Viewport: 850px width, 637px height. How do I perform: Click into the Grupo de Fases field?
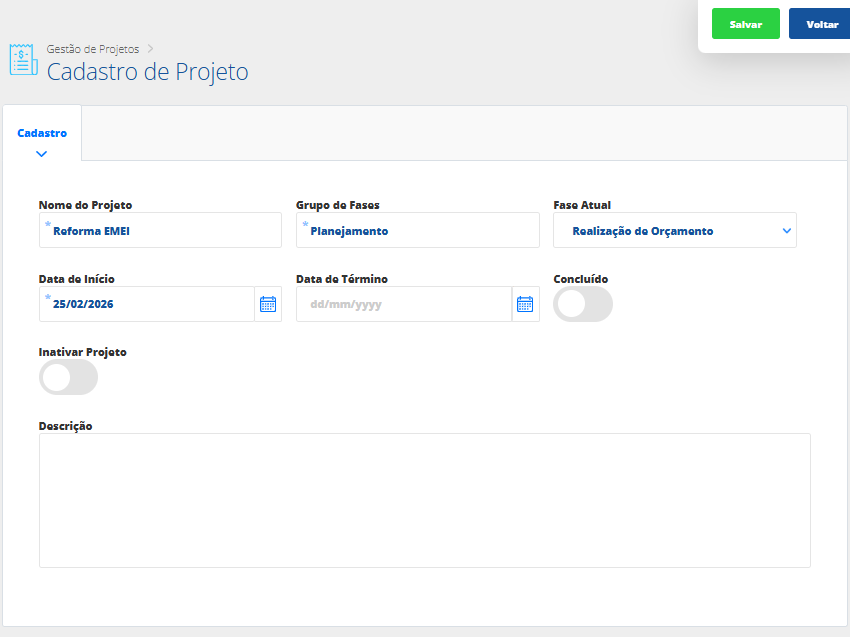[418, 231]
